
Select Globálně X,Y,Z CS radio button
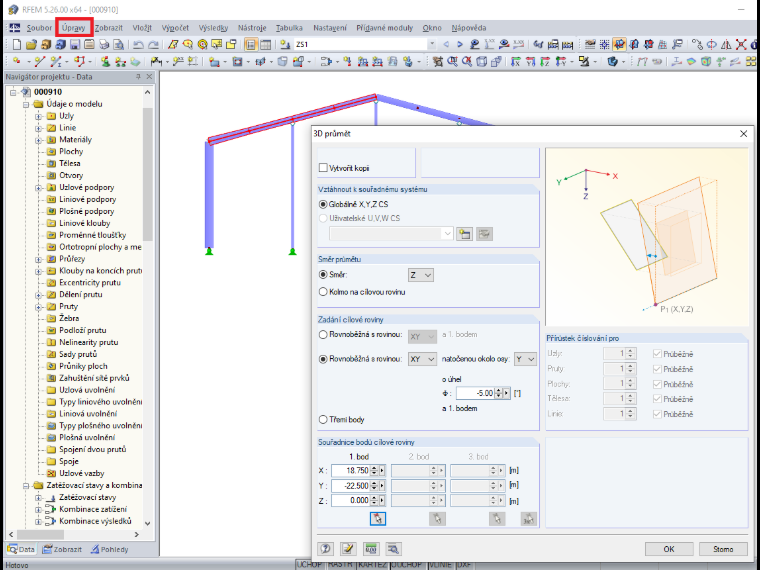[x=323, y=204]
